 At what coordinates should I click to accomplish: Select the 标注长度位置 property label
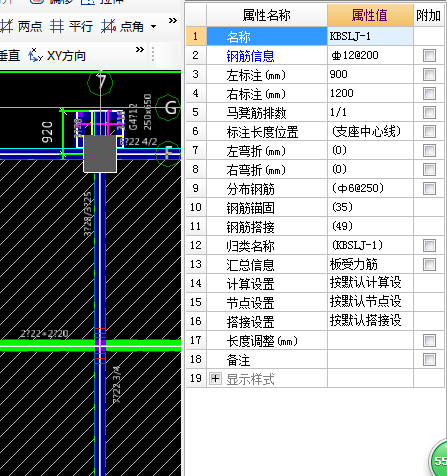262,132
